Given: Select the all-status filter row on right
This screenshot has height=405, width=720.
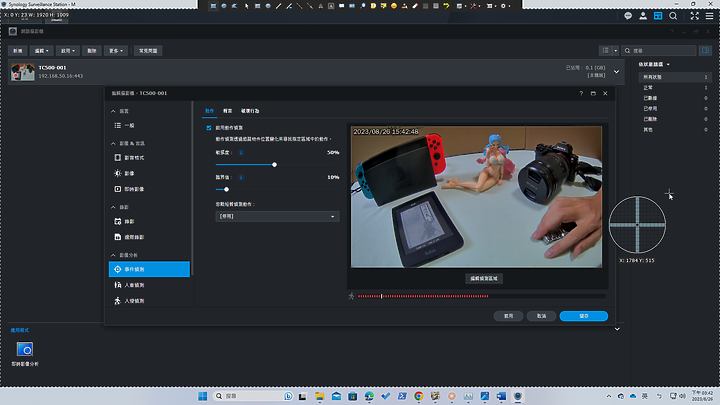Looking at the screenshot, I should coord(675,77).
